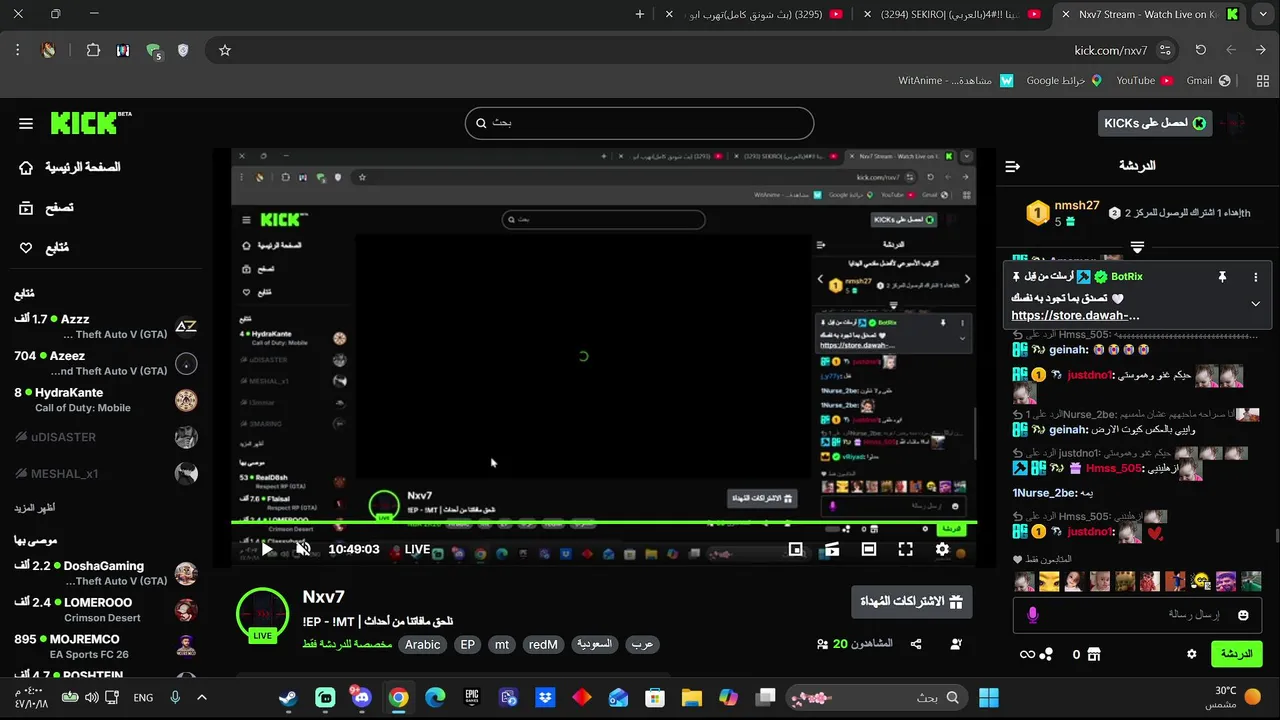This screenshot has width=1280, height=720.
Task: Open the Azeez channel in the sidebar
Action: point(106,363)
